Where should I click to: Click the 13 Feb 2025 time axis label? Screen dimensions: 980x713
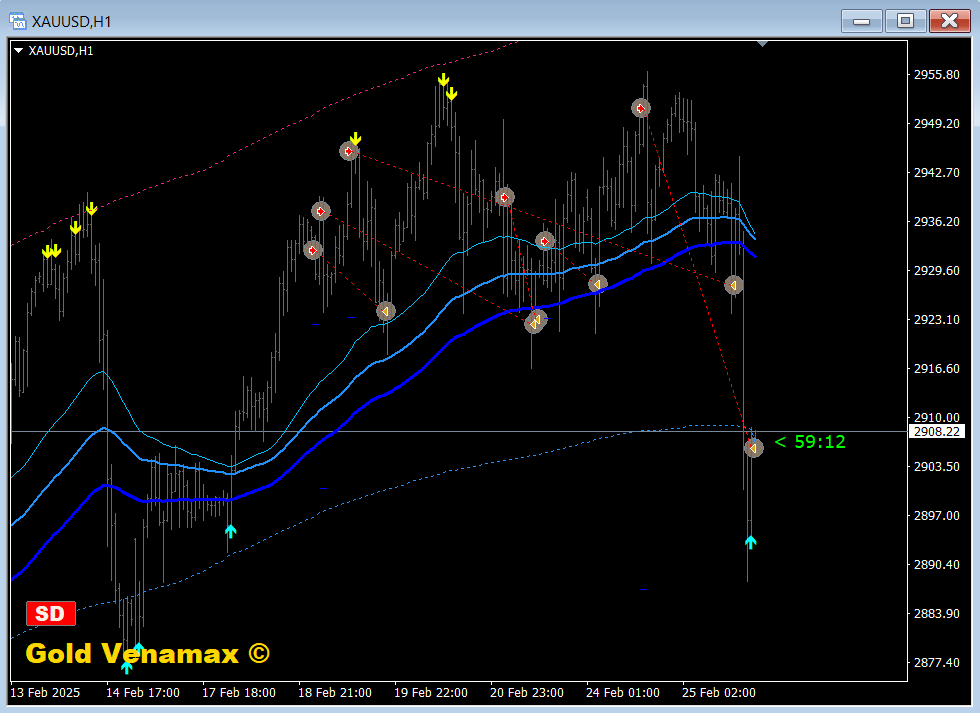tap(45, 692)
